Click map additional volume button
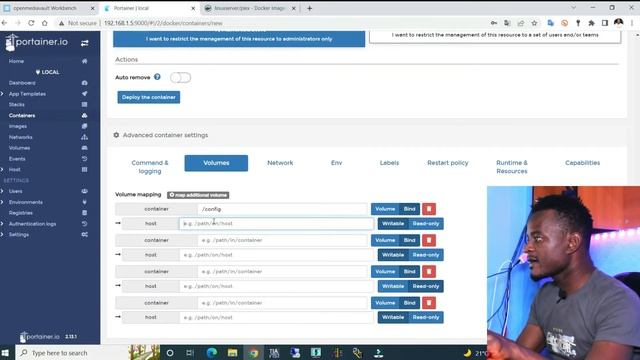This screenshot has height=360, width=640. [x=198, y=195]
